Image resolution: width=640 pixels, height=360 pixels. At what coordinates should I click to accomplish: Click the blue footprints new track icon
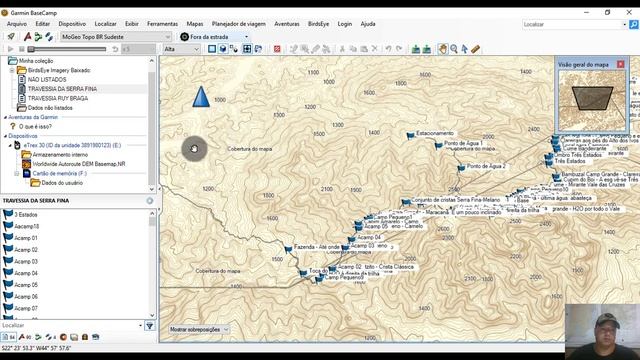pyautogui.click(x=49, y=37)
